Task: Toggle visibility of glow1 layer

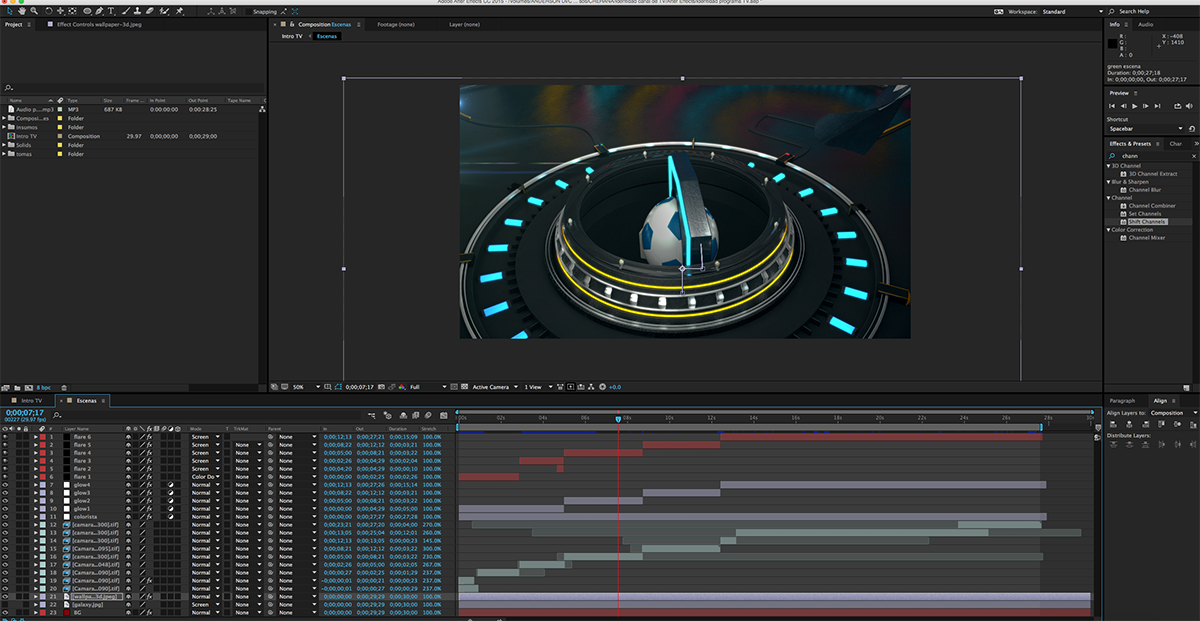Action: (5, 509)
